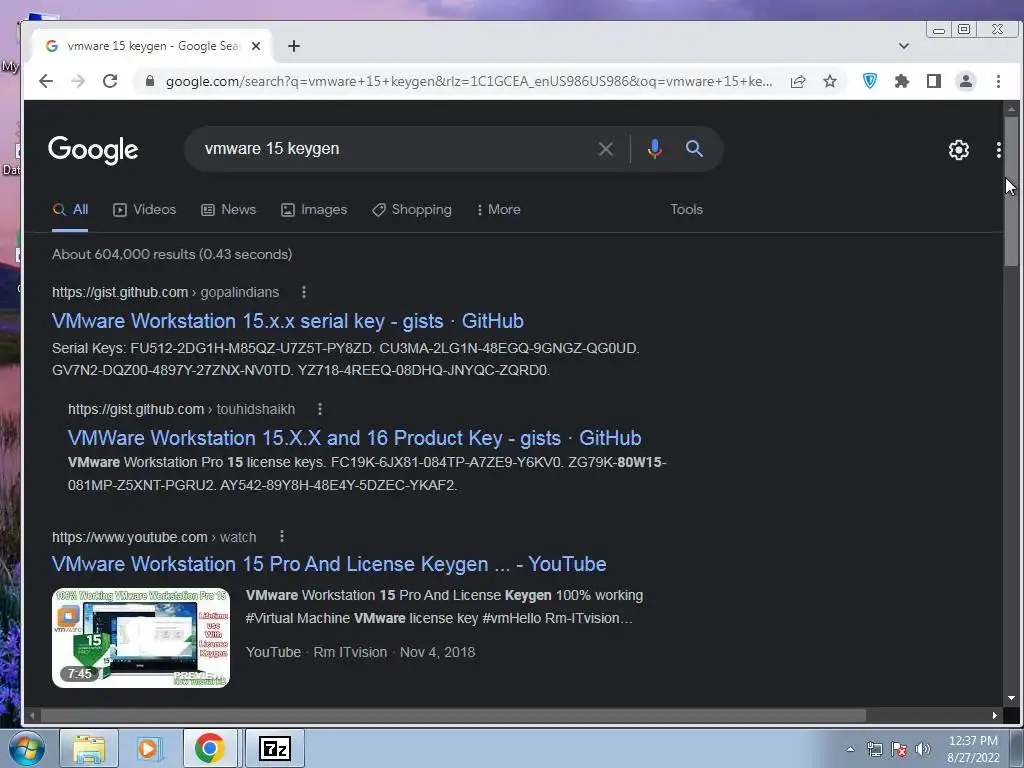This screenshot has height=768, width=1024.
Task: Open Windows Explorer from taskbar
Action: pyautogui.click(x=89, y=748)
